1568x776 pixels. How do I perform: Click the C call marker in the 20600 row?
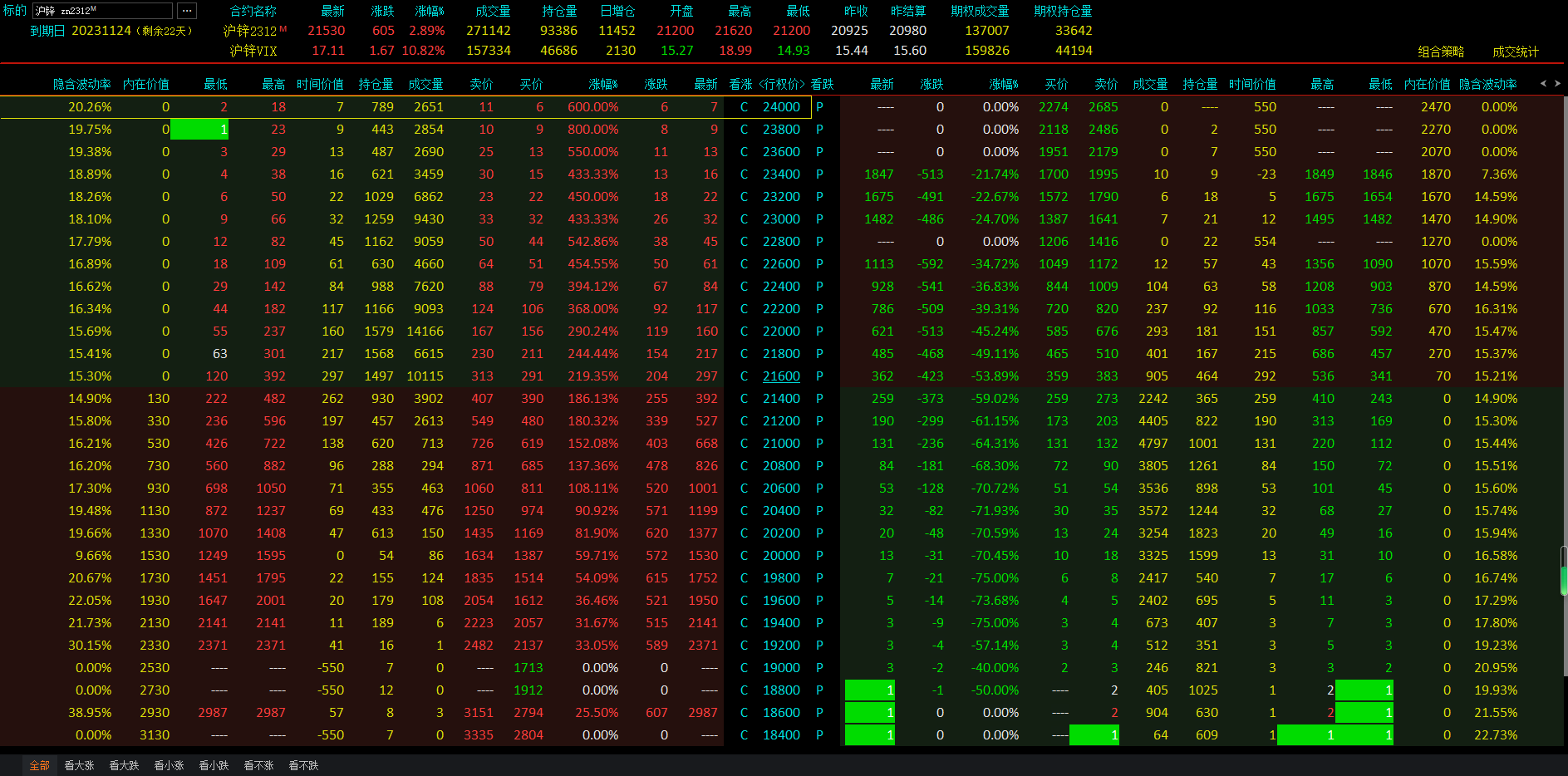tap(744, 489)
